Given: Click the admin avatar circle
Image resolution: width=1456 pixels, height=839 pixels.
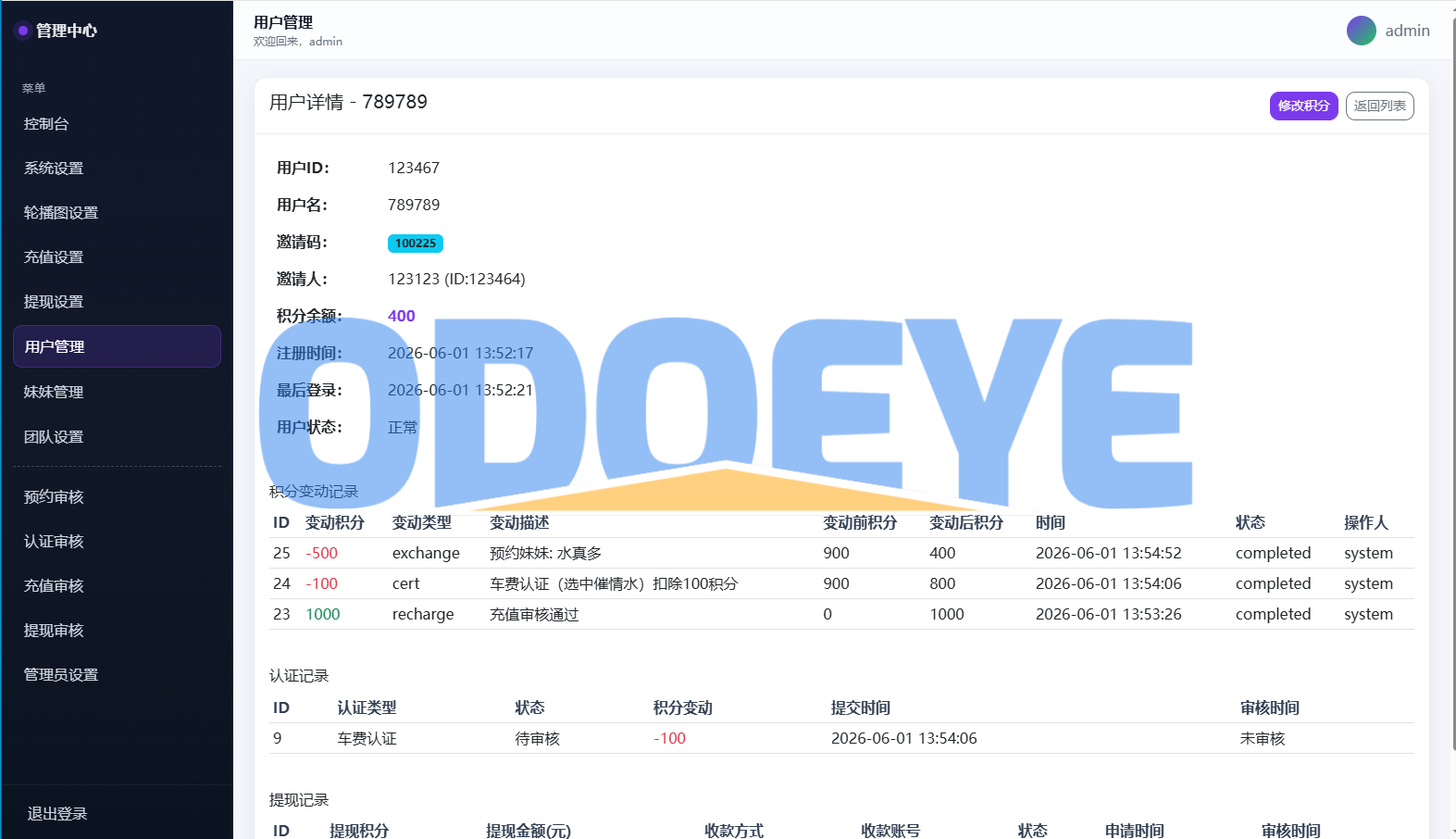Looking at the screenshot, I should (x=1361, y=31).
